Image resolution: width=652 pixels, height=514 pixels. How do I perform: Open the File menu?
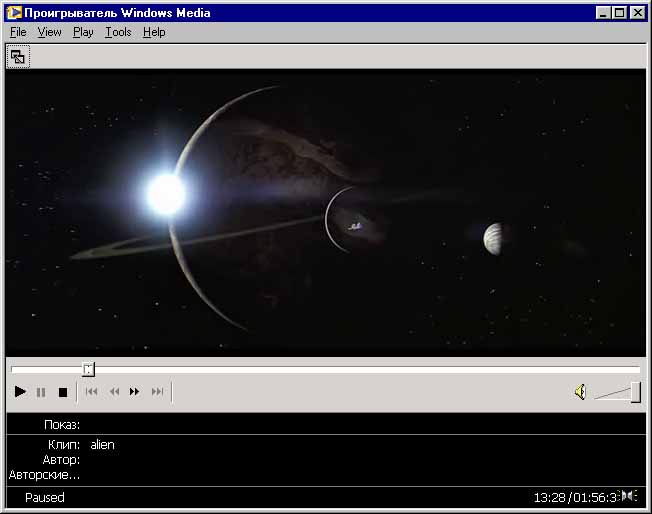[18, 32]
